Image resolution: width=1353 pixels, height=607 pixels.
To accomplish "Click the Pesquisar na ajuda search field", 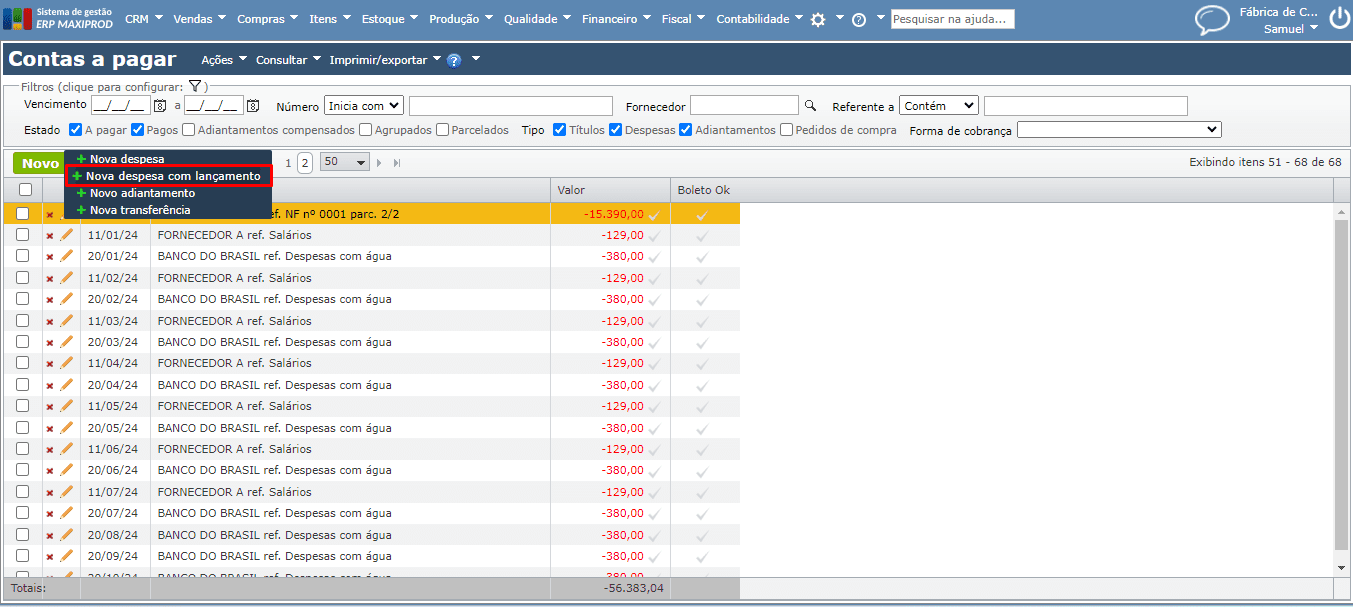I will pos(953,19).
